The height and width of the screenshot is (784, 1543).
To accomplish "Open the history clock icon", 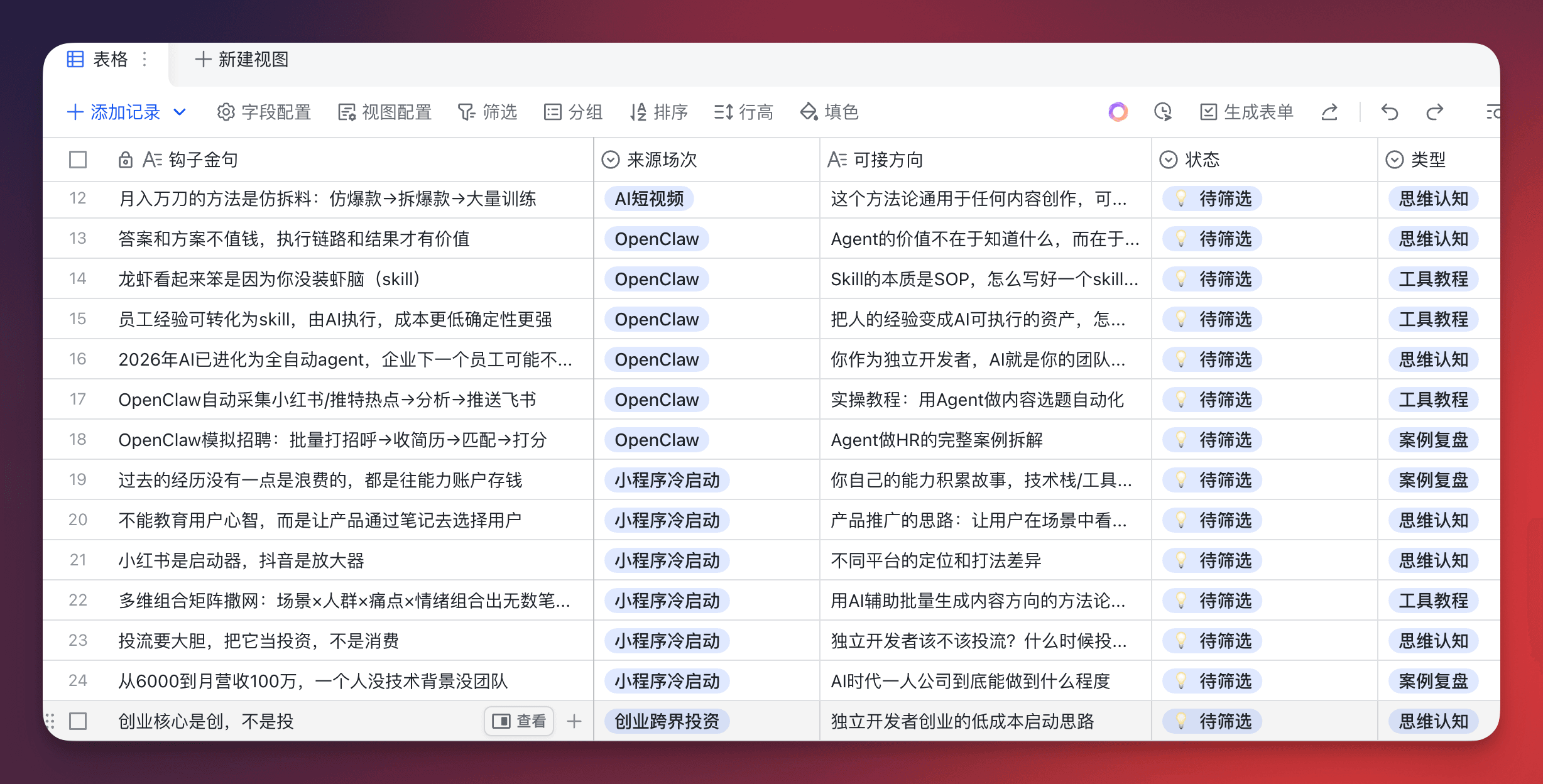I will pos(1163,112).
